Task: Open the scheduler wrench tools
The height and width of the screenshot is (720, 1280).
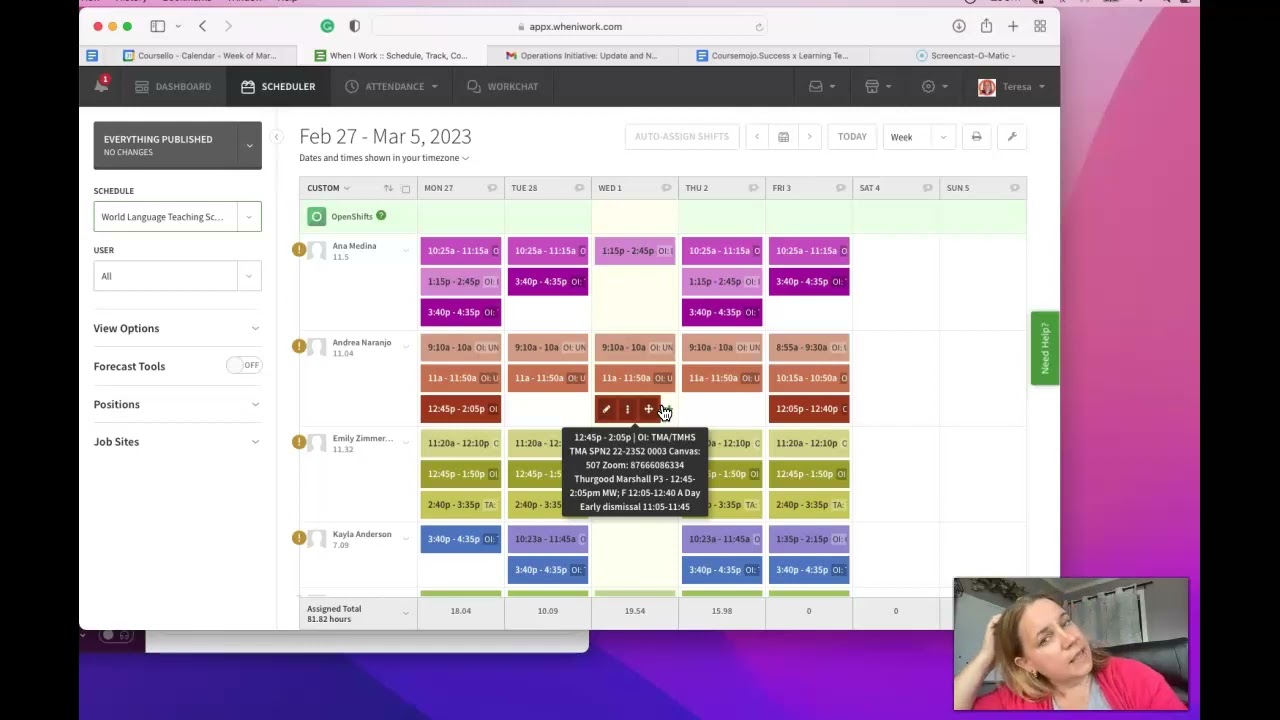Action: (x=1012, y=136)
